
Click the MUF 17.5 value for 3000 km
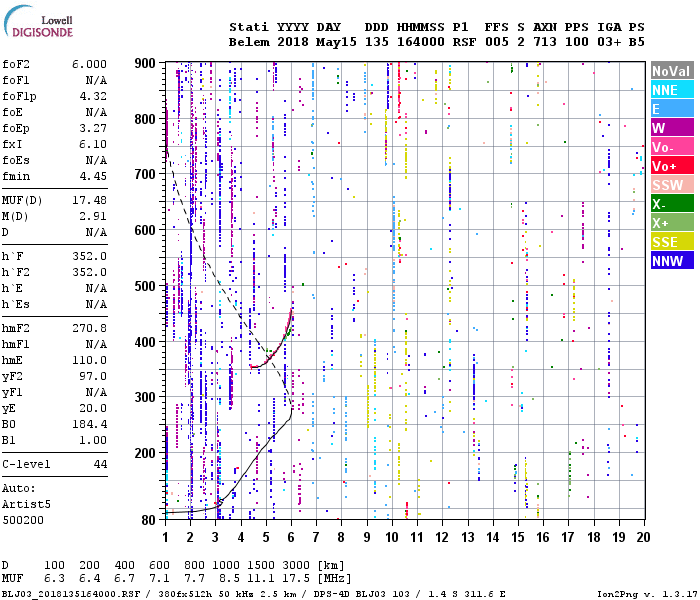pos(296,579)
